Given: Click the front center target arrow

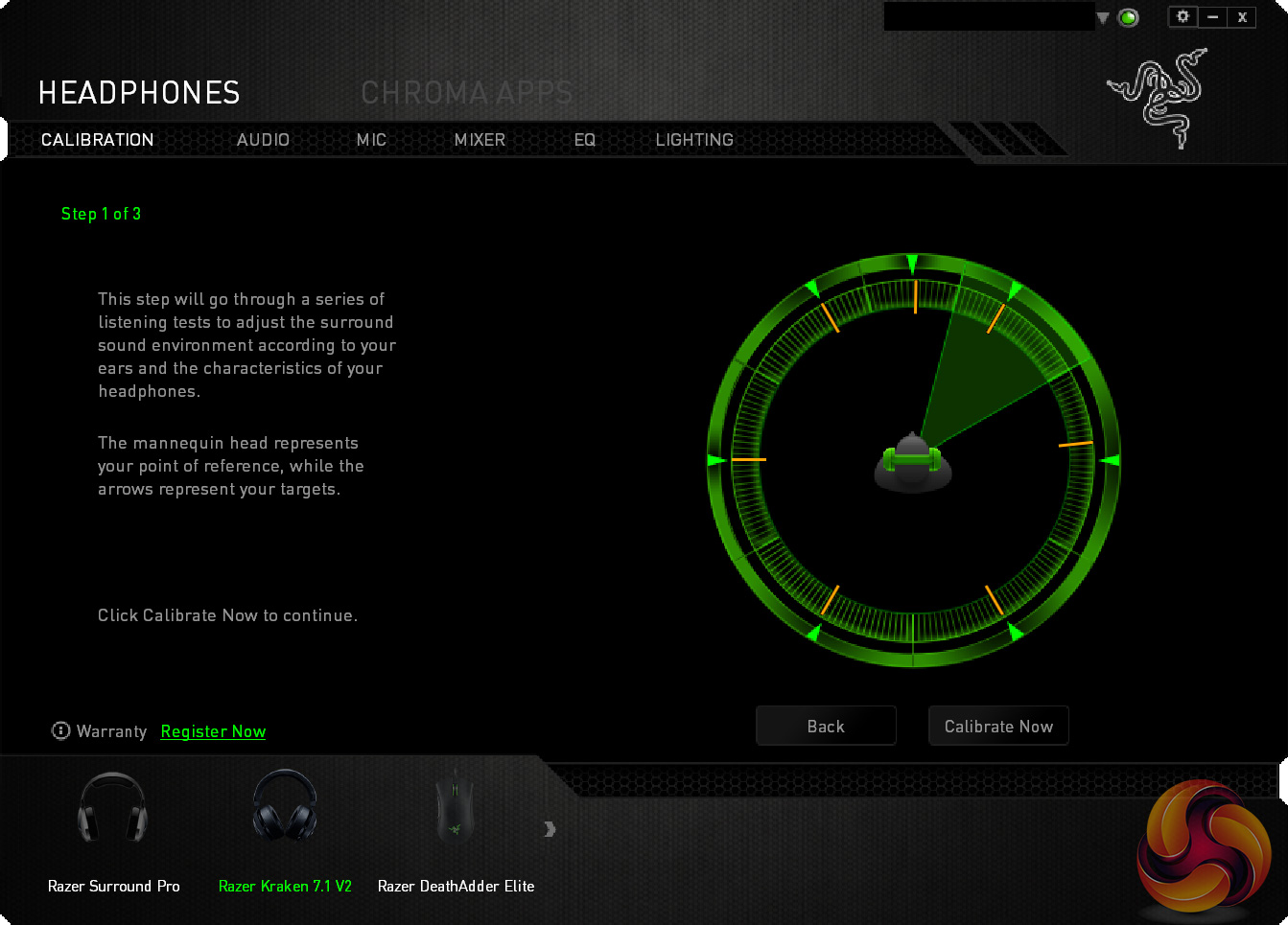Looking at the screenshot, I should (x=912, y=264).
